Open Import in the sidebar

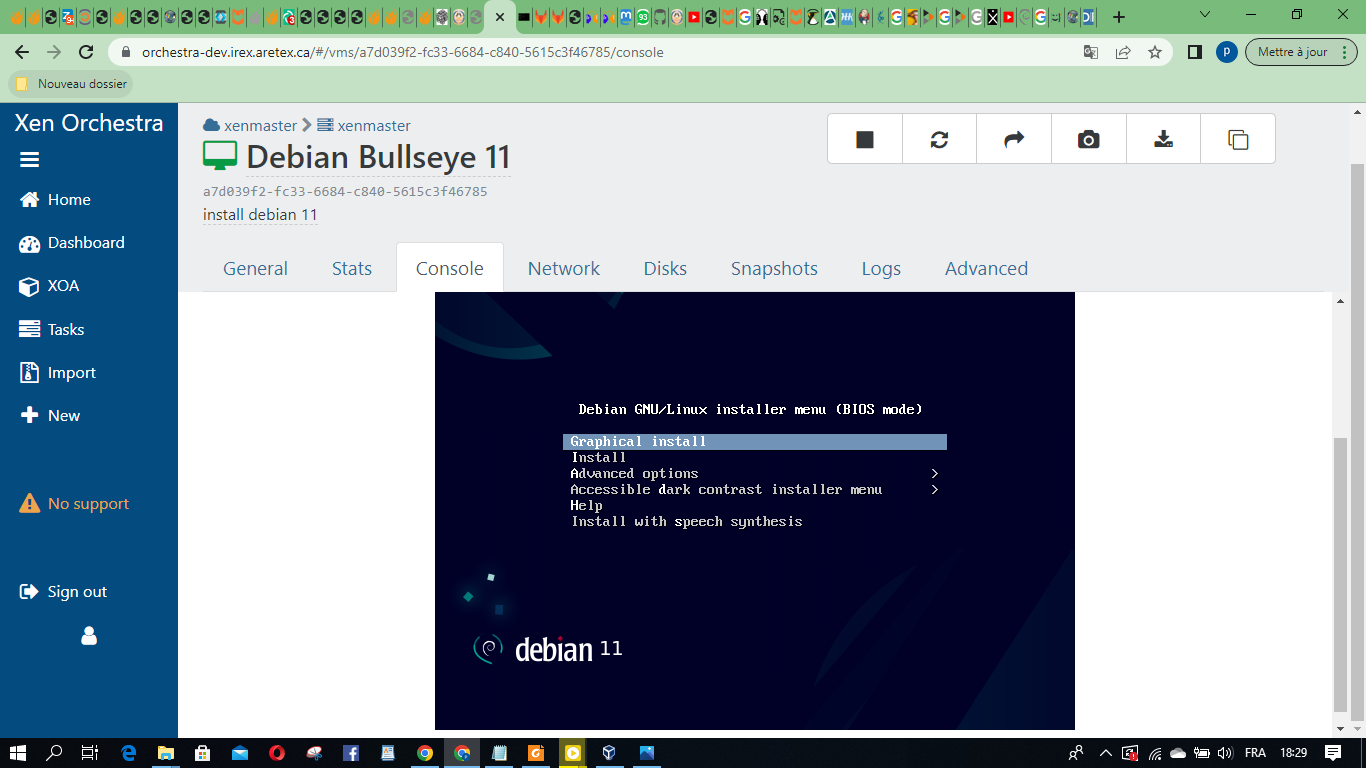click(x=58, y=373)
